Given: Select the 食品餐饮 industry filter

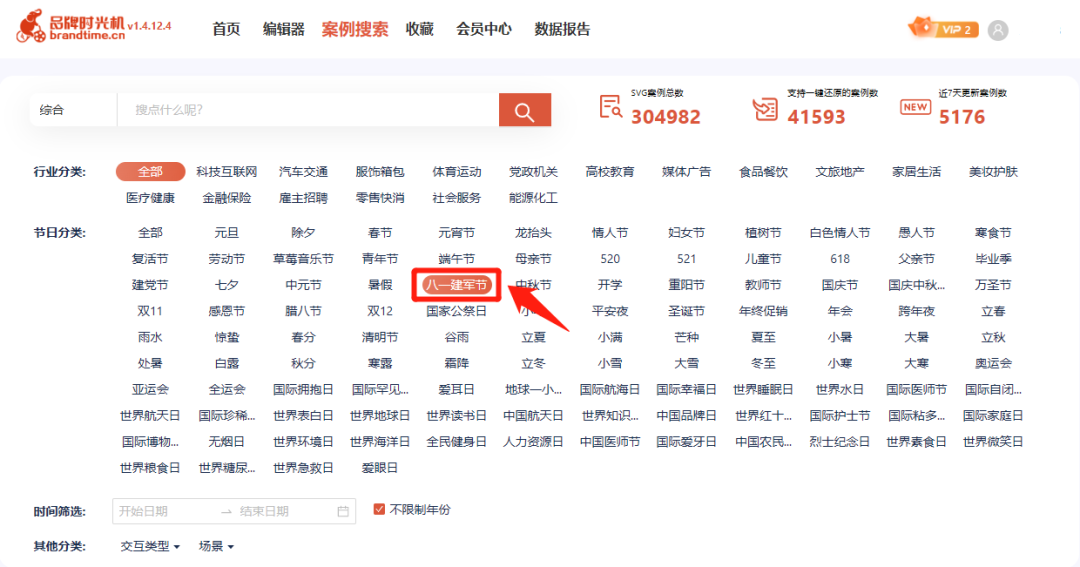Looking at the screenshot, I should point(763,172).
